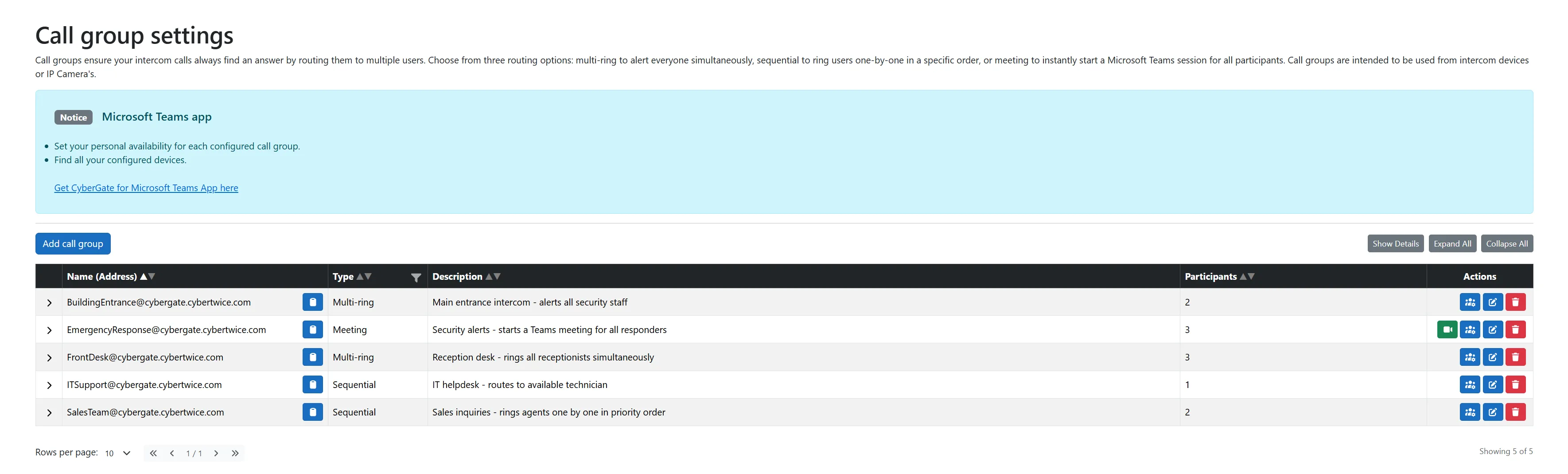Click 'IT helpdesk - routes to available technician' cell
The width and height of the screenshot is (1568, 474).
tap(803, 384)
